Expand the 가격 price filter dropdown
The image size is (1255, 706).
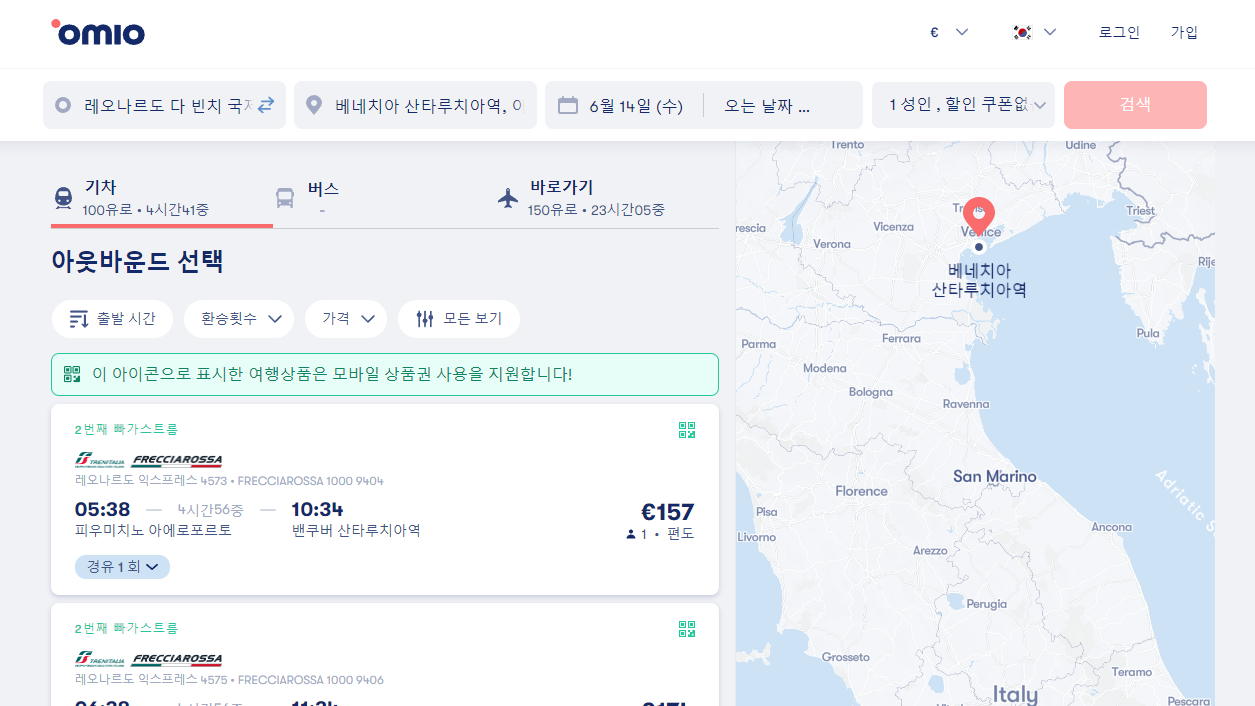(x=346, y=319)
